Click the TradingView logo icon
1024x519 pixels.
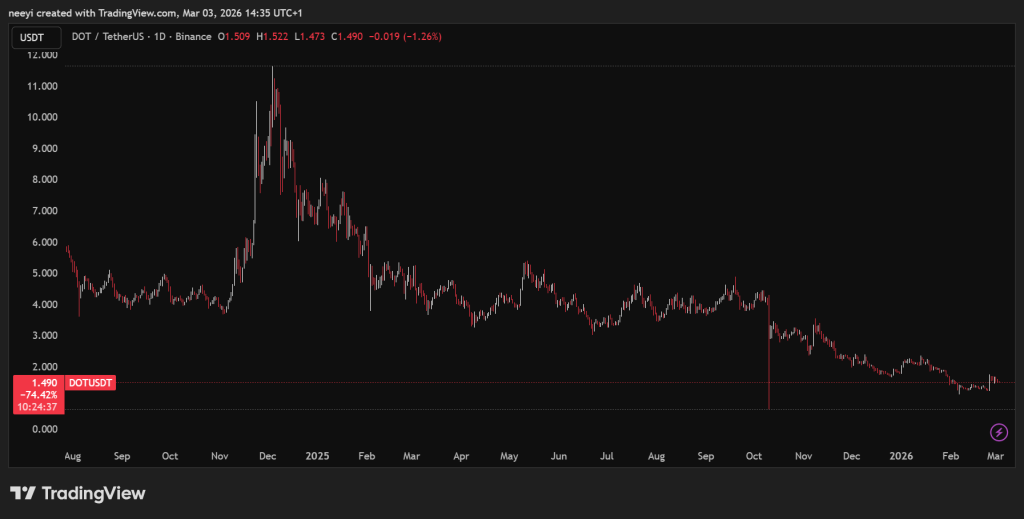[x=23, y=493]
